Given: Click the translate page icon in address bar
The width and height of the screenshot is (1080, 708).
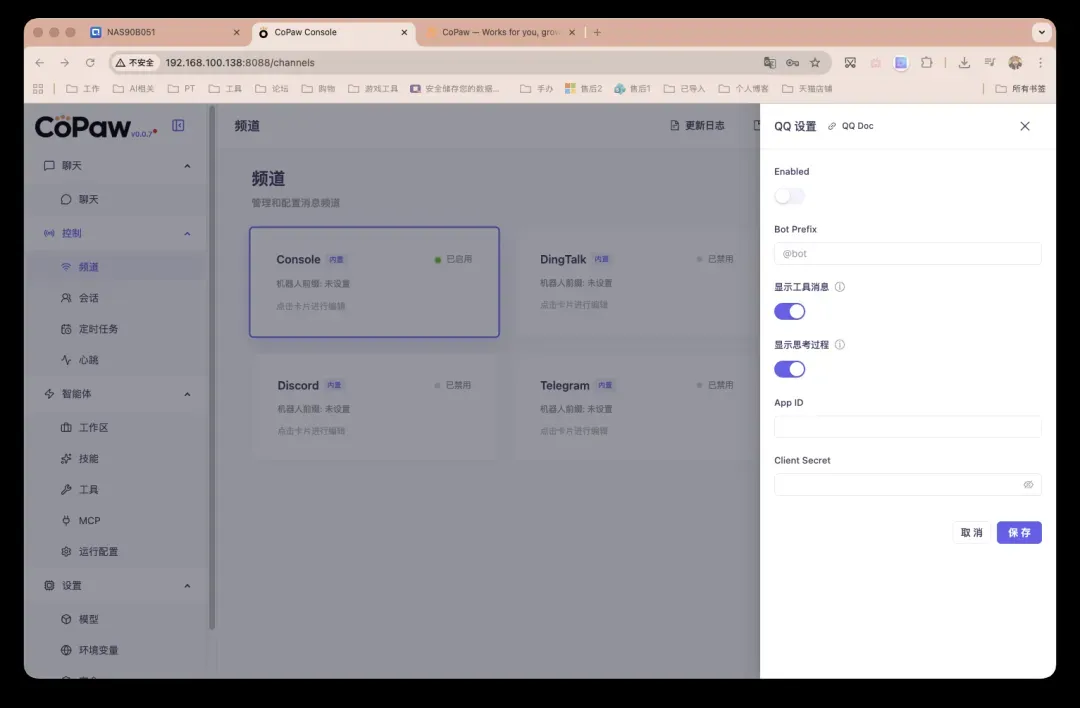Looking at the screenshot, I should click(769, 62).
